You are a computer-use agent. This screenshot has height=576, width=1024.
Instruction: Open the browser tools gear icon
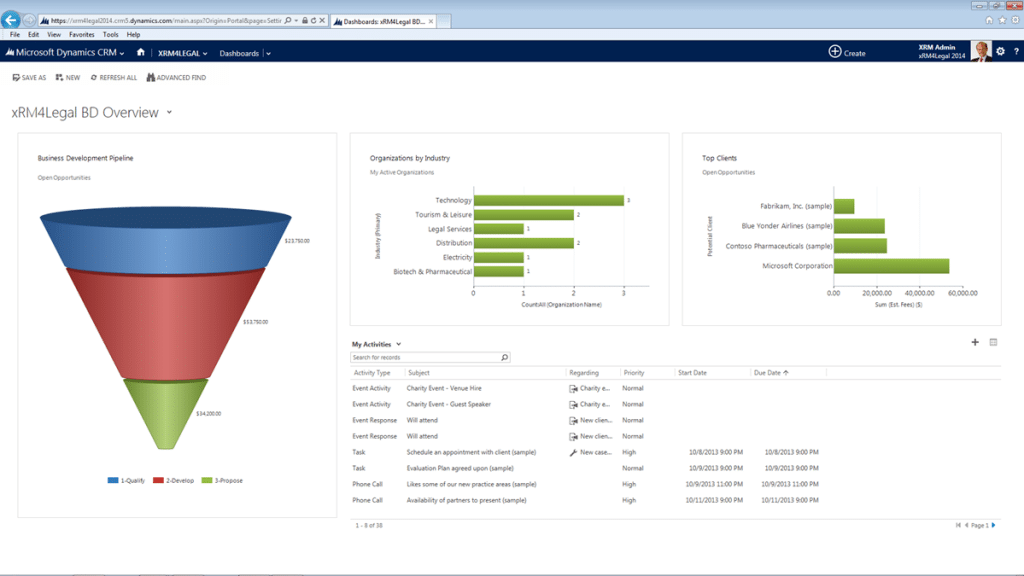[1015, 20]
